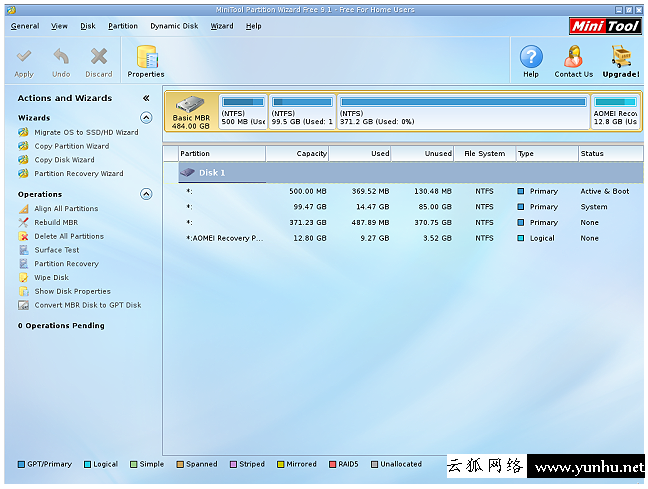Click the Partition Recovery Wizard icon
The image size is (648, 489).
point(23,173)
